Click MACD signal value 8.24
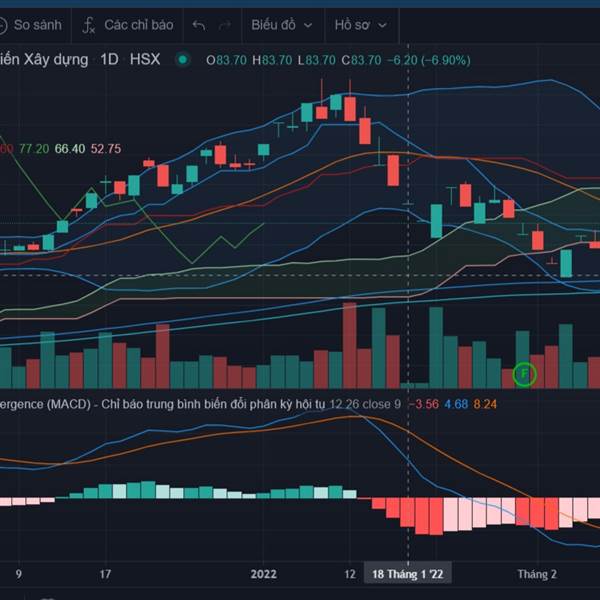The image size is (600, 600). pos(485,404)
